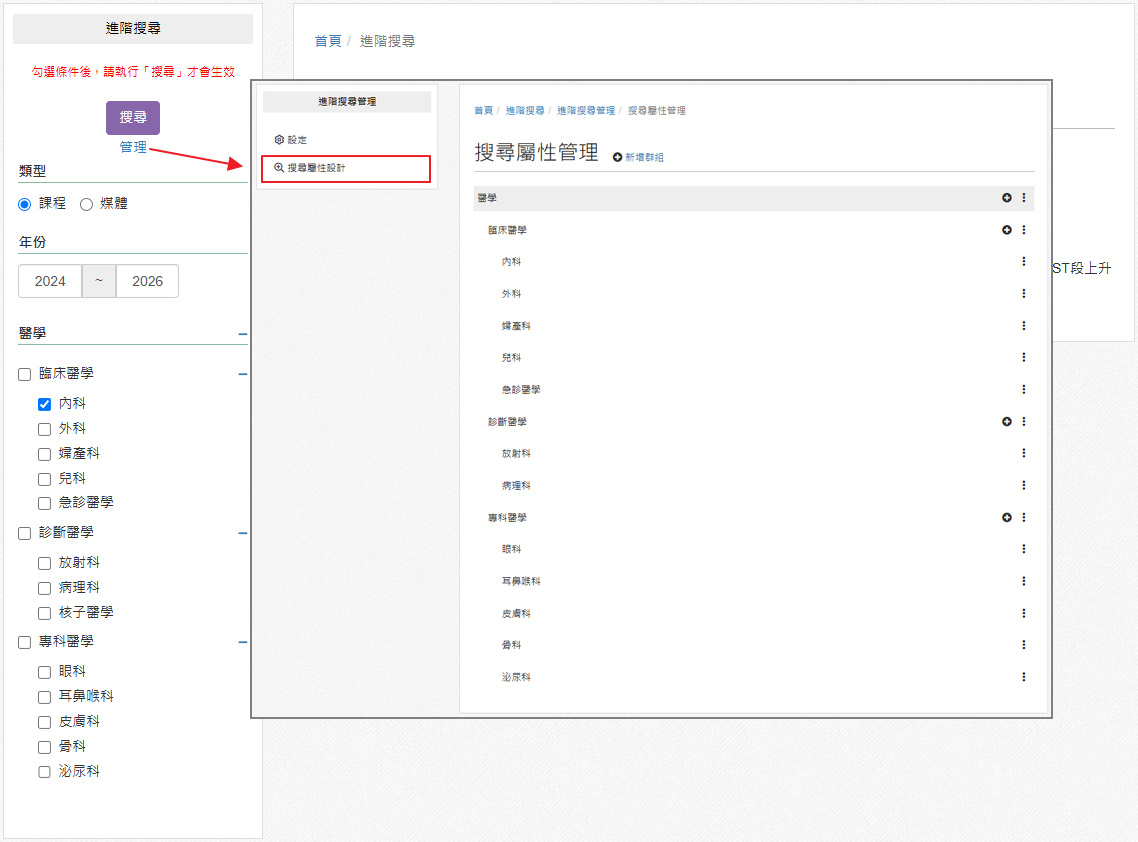Screen dimensions: 1138x842
Task: Open the 管理 link under search button
Action: click(x=133, y=147)
